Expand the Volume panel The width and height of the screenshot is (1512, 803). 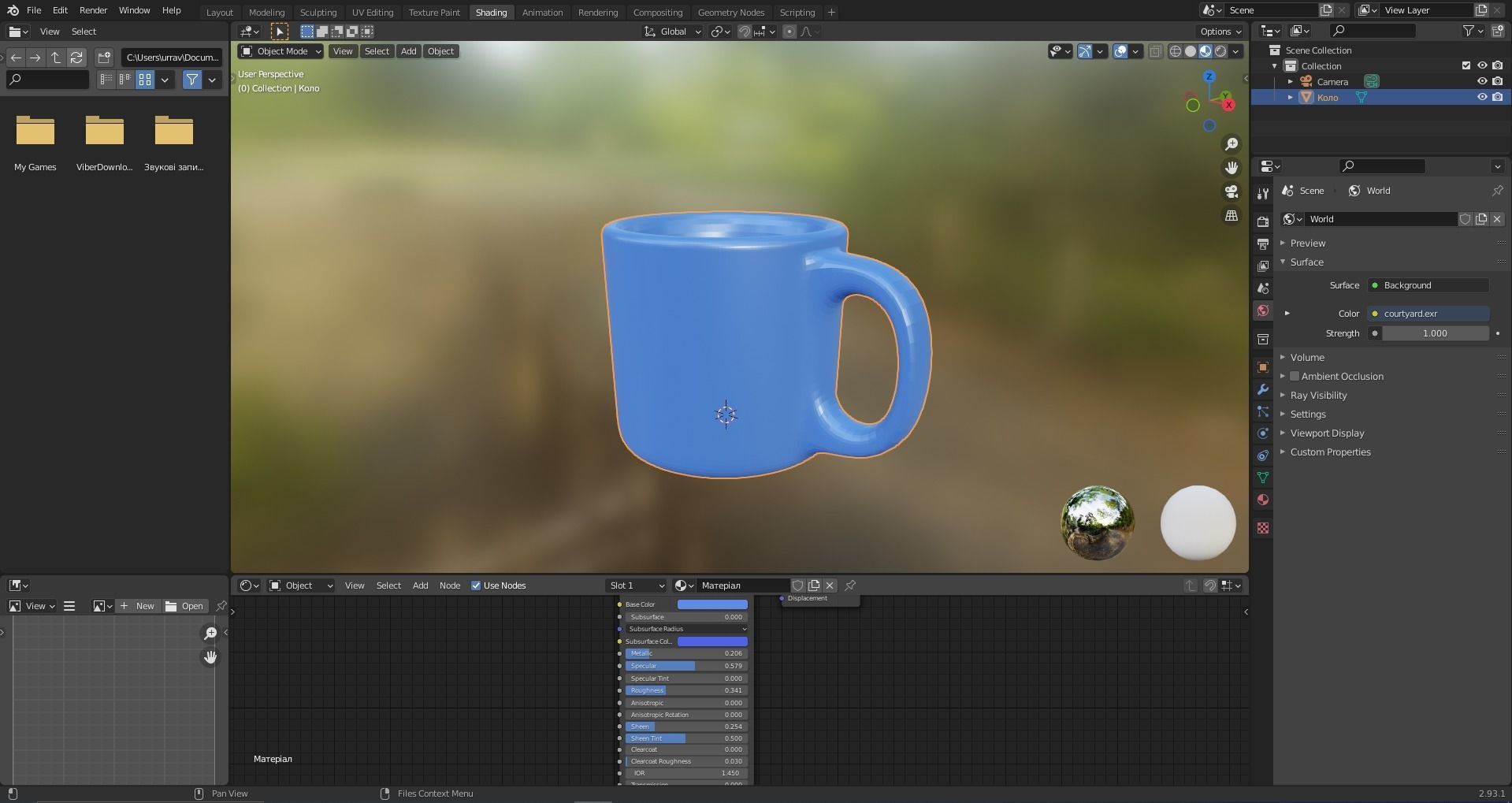[1306, 358]
